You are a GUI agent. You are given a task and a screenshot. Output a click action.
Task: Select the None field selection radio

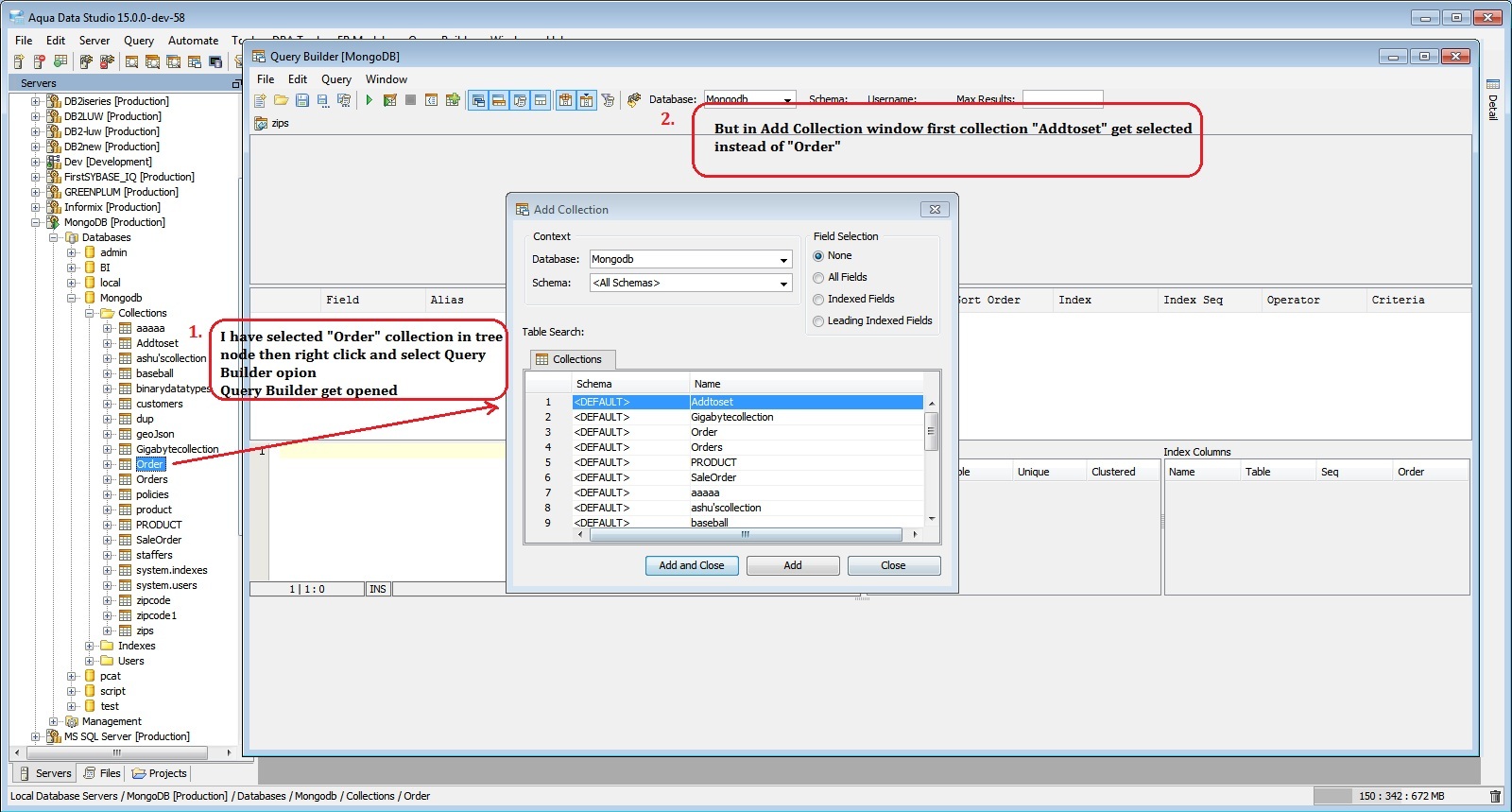818,256
